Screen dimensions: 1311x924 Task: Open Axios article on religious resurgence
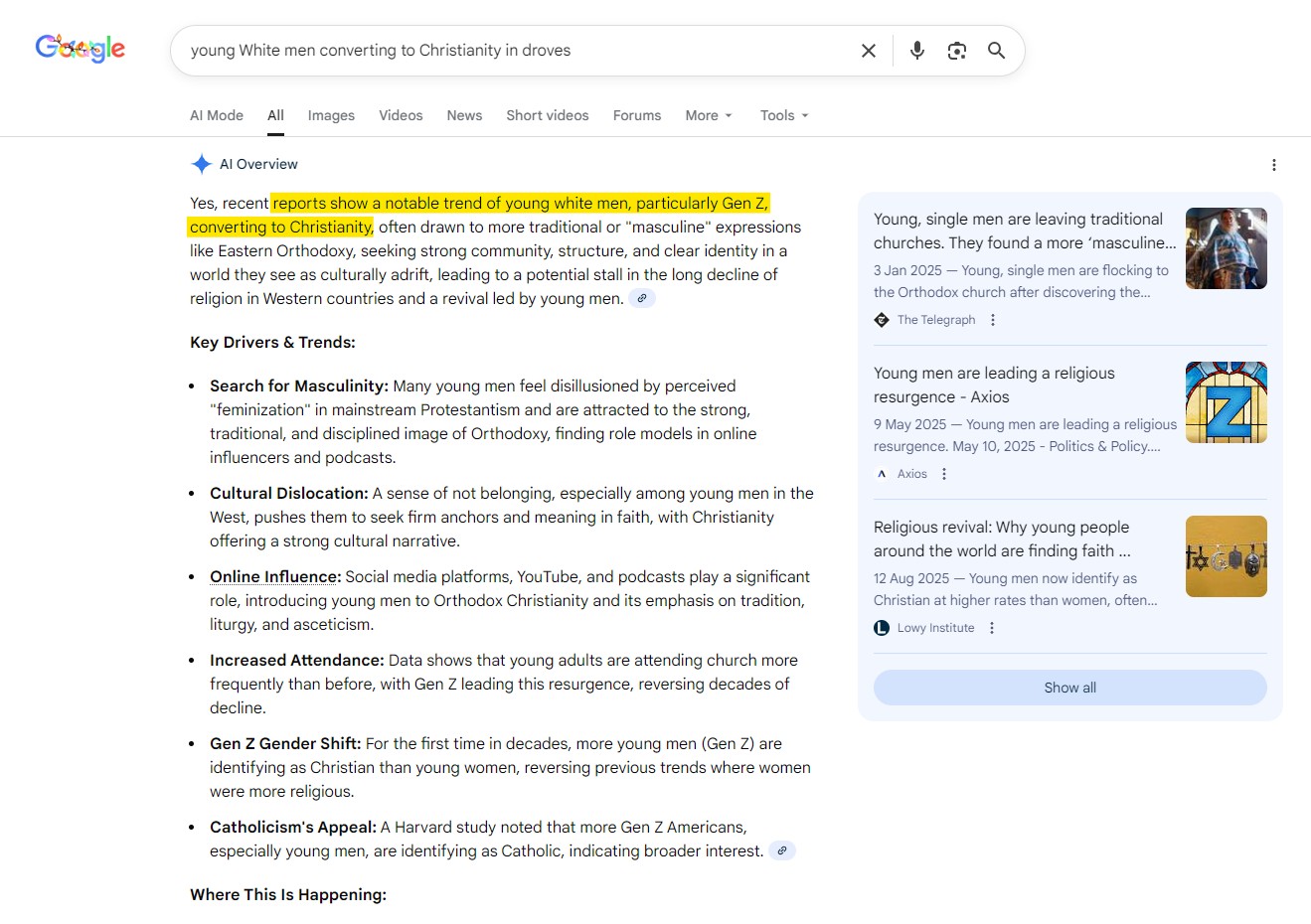pyautogui.click(x=994, y=385)
